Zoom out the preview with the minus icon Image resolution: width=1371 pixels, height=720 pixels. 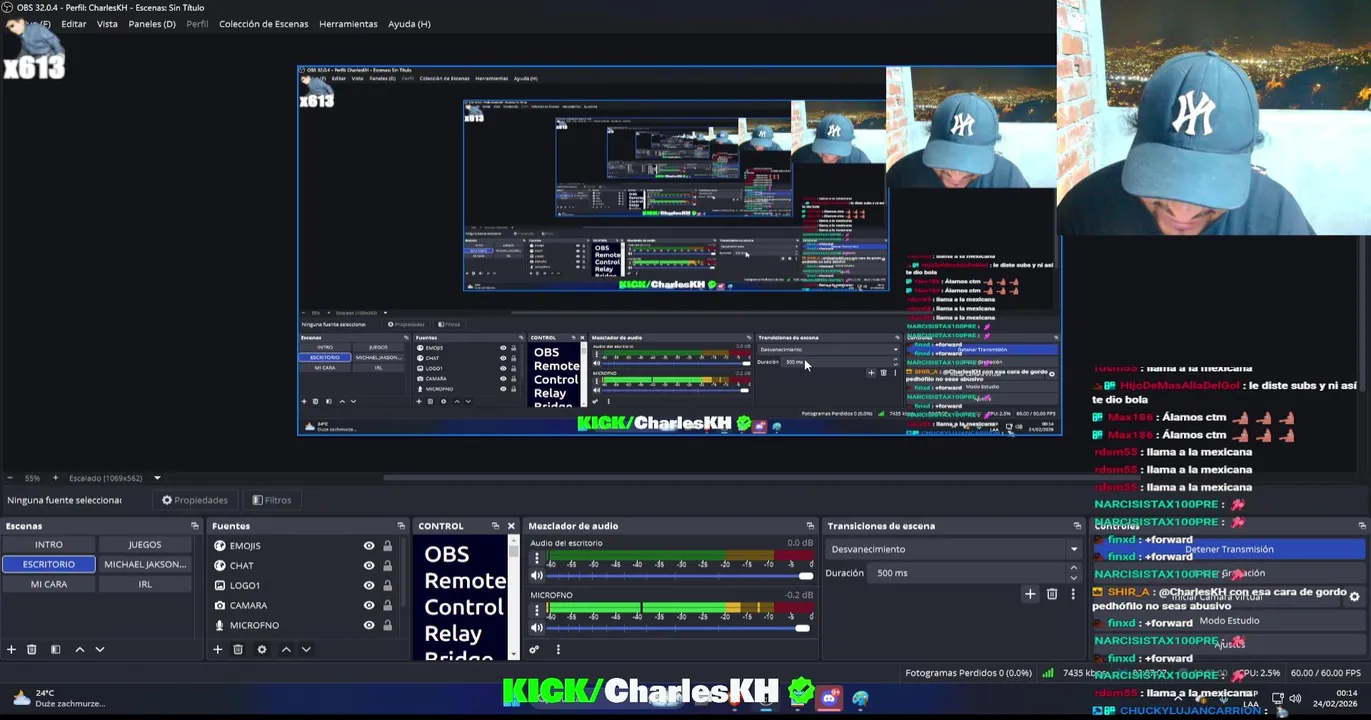tap(10, 478)
